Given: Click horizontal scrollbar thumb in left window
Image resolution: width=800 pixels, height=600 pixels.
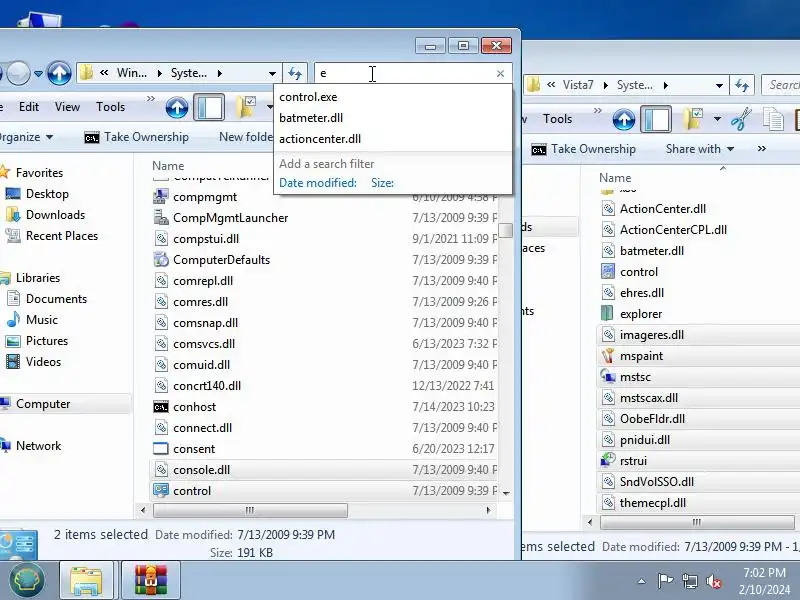Looking at the screenshot, I should [x=250, y=510].
